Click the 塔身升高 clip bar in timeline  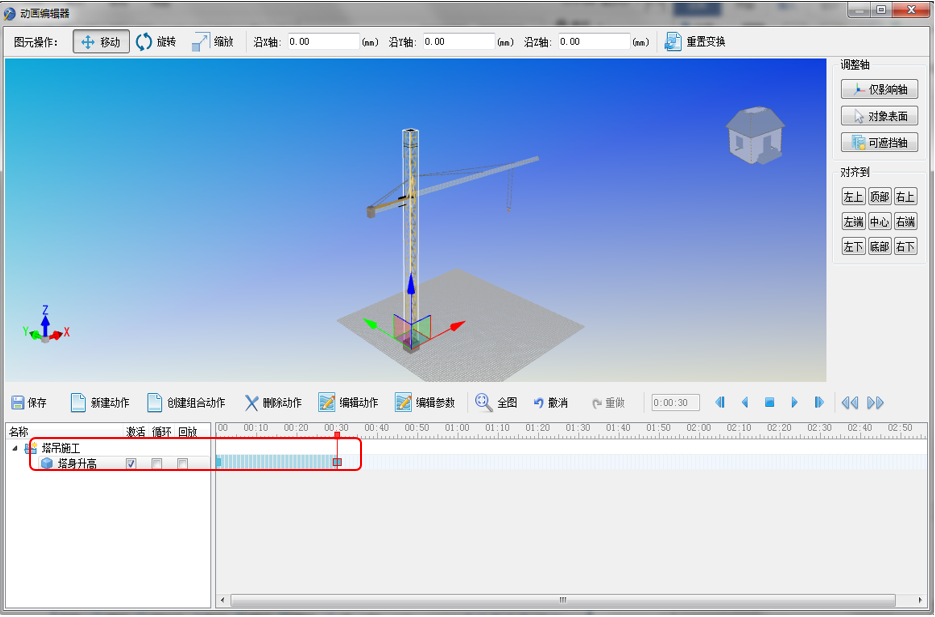click(278, 462)
